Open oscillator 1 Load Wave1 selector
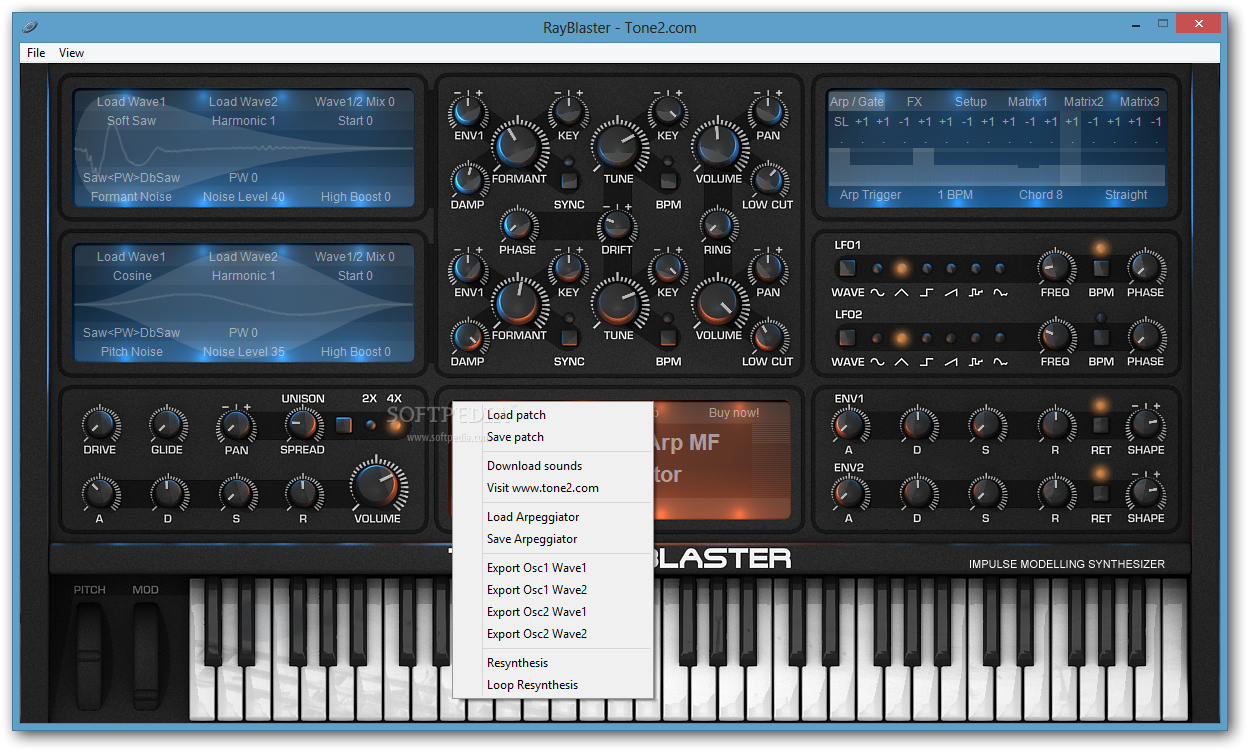This screenshot has height=751, width=1248. pyautogui.click(x=131, y=102)
